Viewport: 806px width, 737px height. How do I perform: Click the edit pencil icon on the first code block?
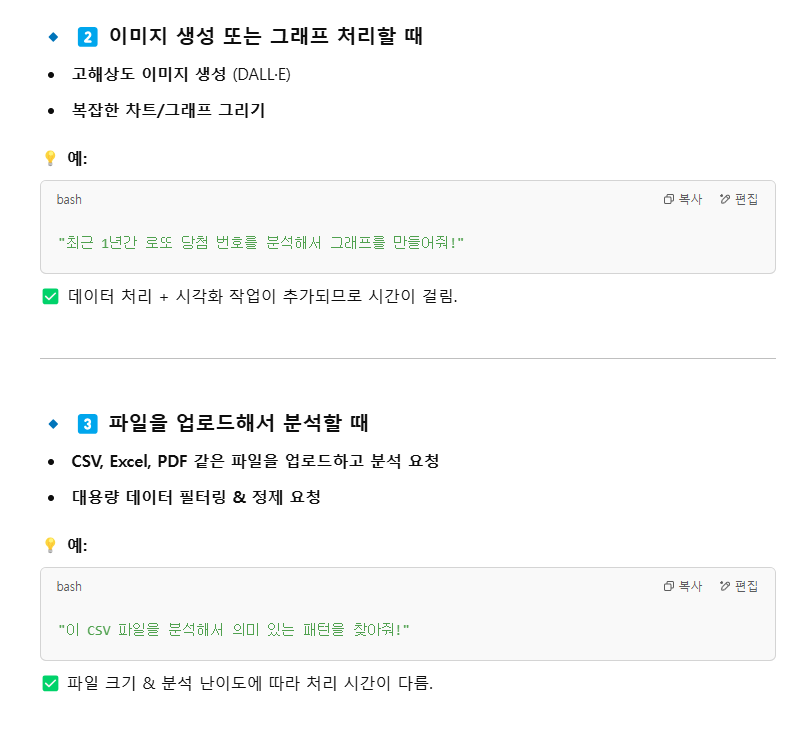[723, 199]
